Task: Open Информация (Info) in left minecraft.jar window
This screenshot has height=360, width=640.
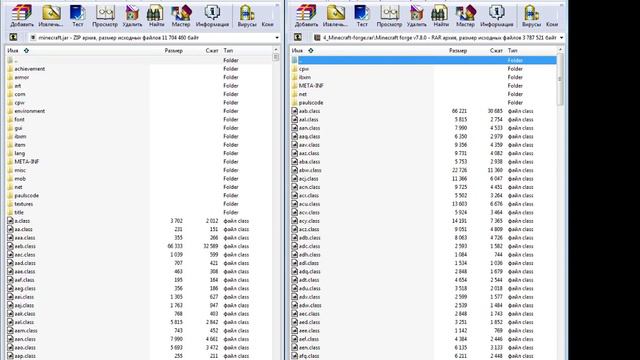Action: [x=212, y=16]
